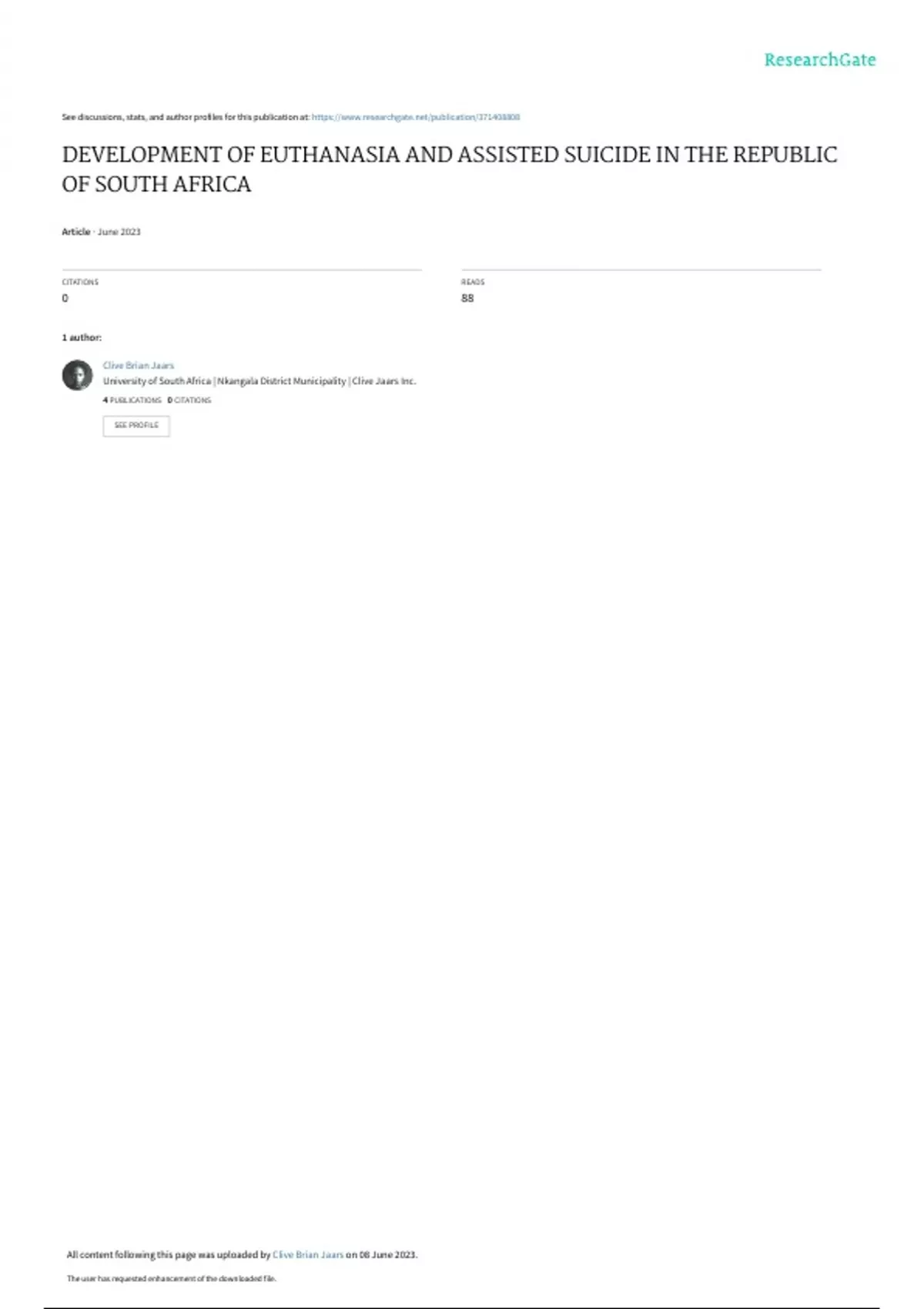Viewport: 924px width, 1309px height.
Task: Click the 4 PUBLICATIONS author stat
Action: coord(132,400)
